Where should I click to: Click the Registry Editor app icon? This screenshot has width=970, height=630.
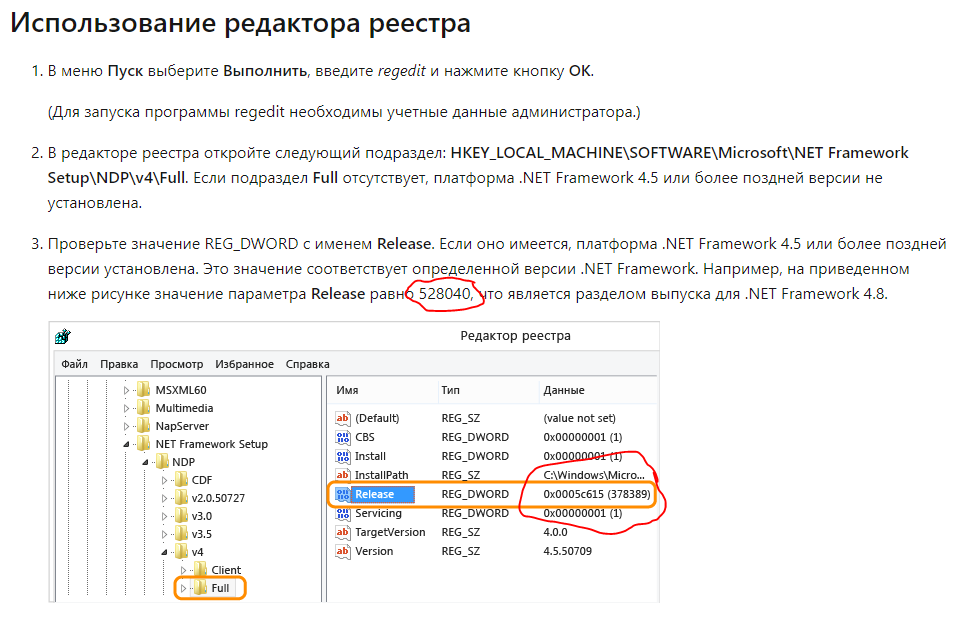pyautogui.click(x=62, y=336)
